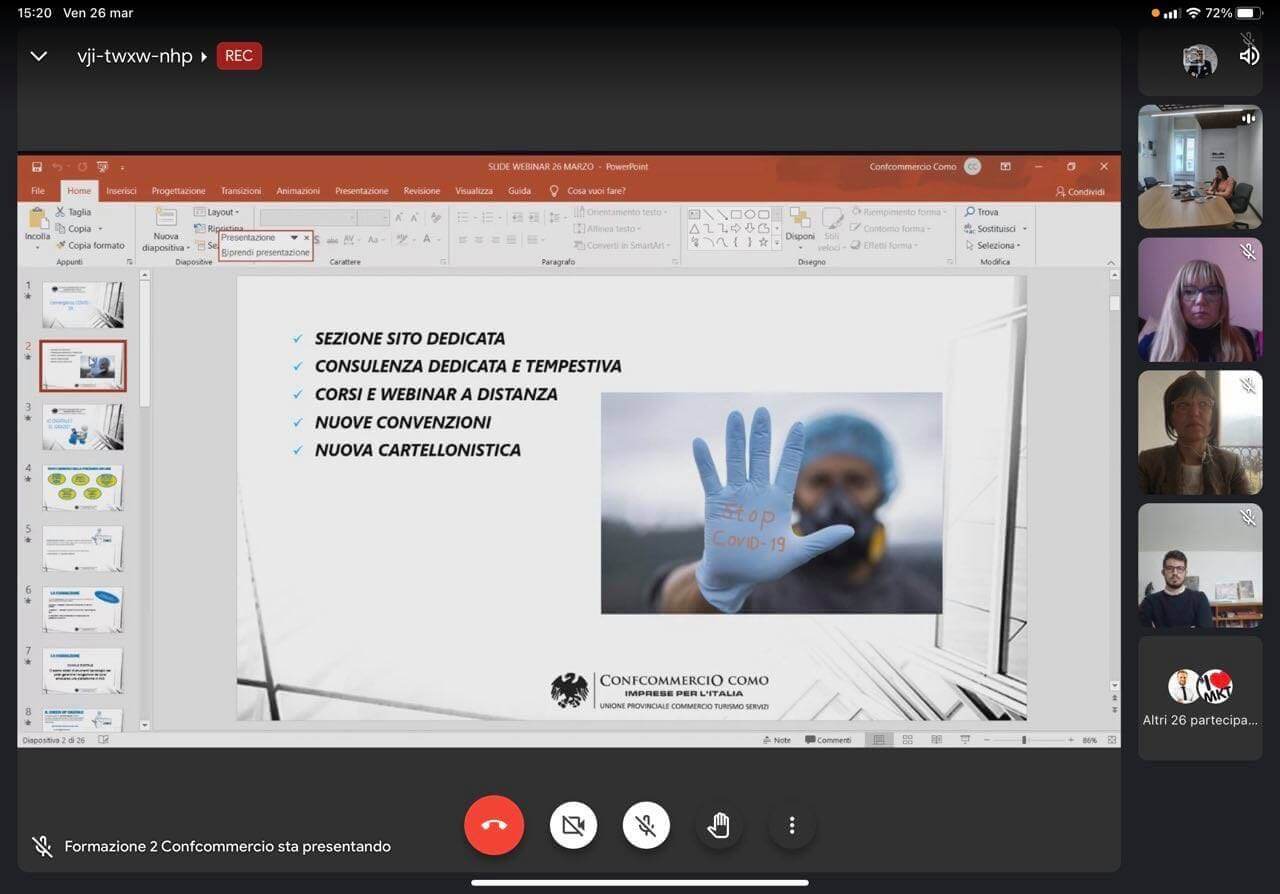Click the Trova search tool
1280x894 pixels.
[x=981, y=212]
